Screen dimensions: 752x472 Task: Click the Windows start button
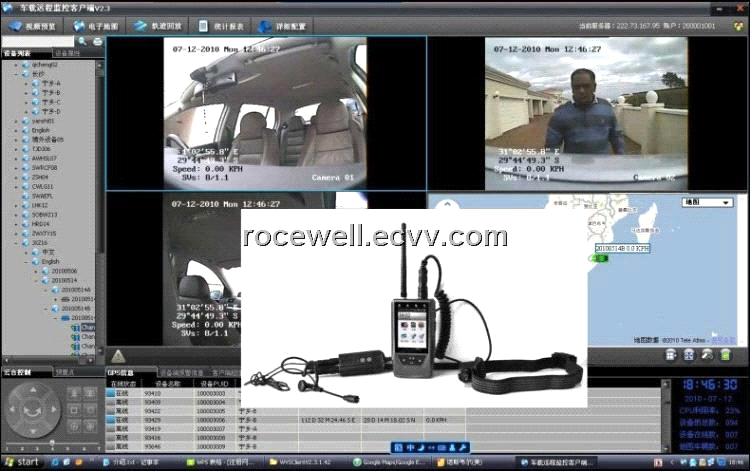coord(22,462)
